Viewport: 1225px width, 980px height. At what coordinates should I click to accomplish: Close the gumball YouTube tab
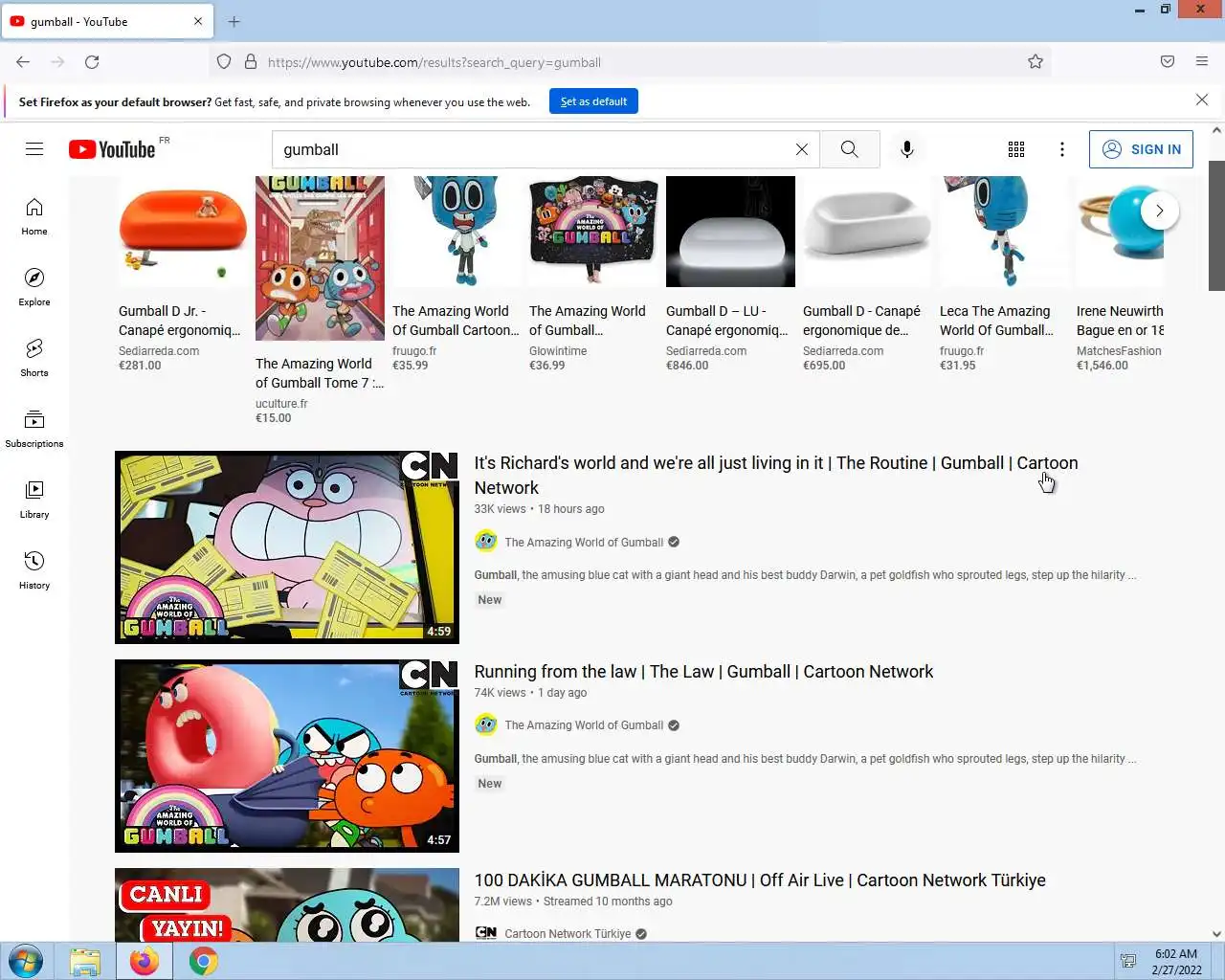[198, 21]
